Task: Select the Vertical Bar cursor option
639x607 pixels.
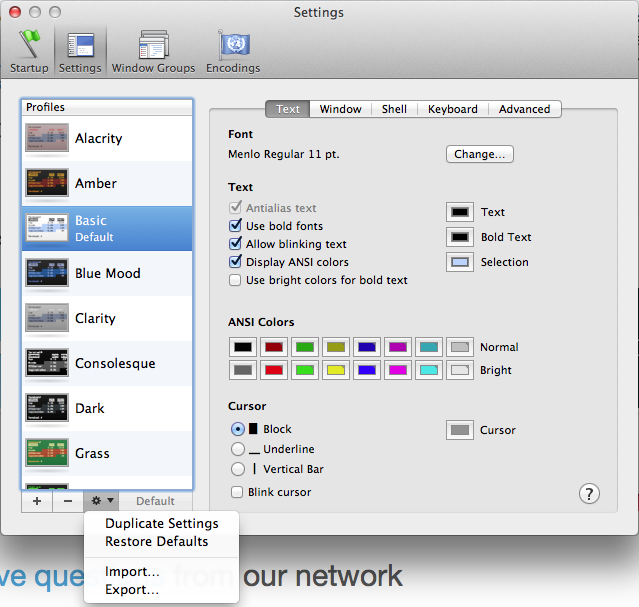Action: (x=238, y=469)
